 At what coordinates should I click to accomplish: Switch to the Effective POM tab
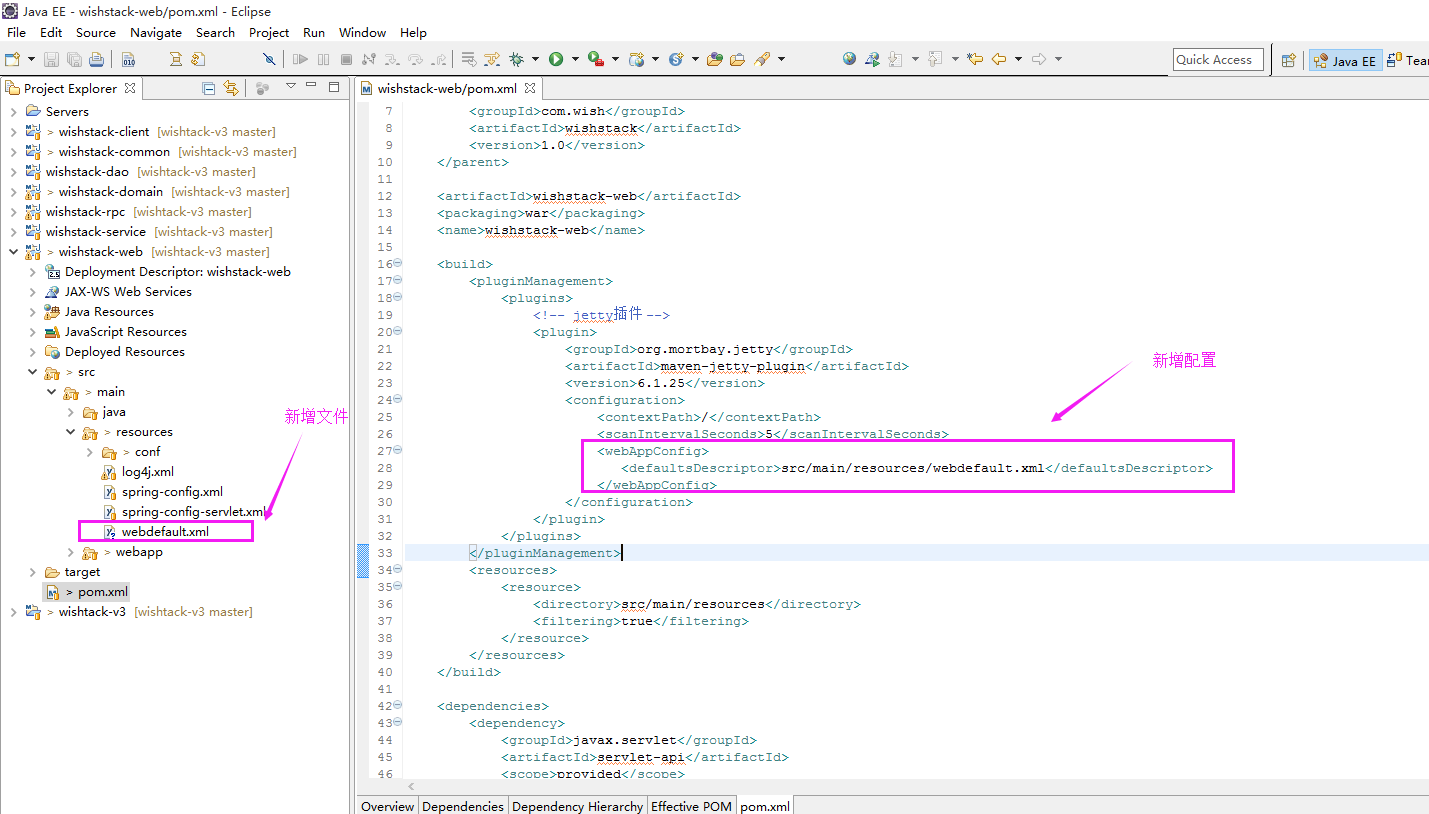(691, 806)
